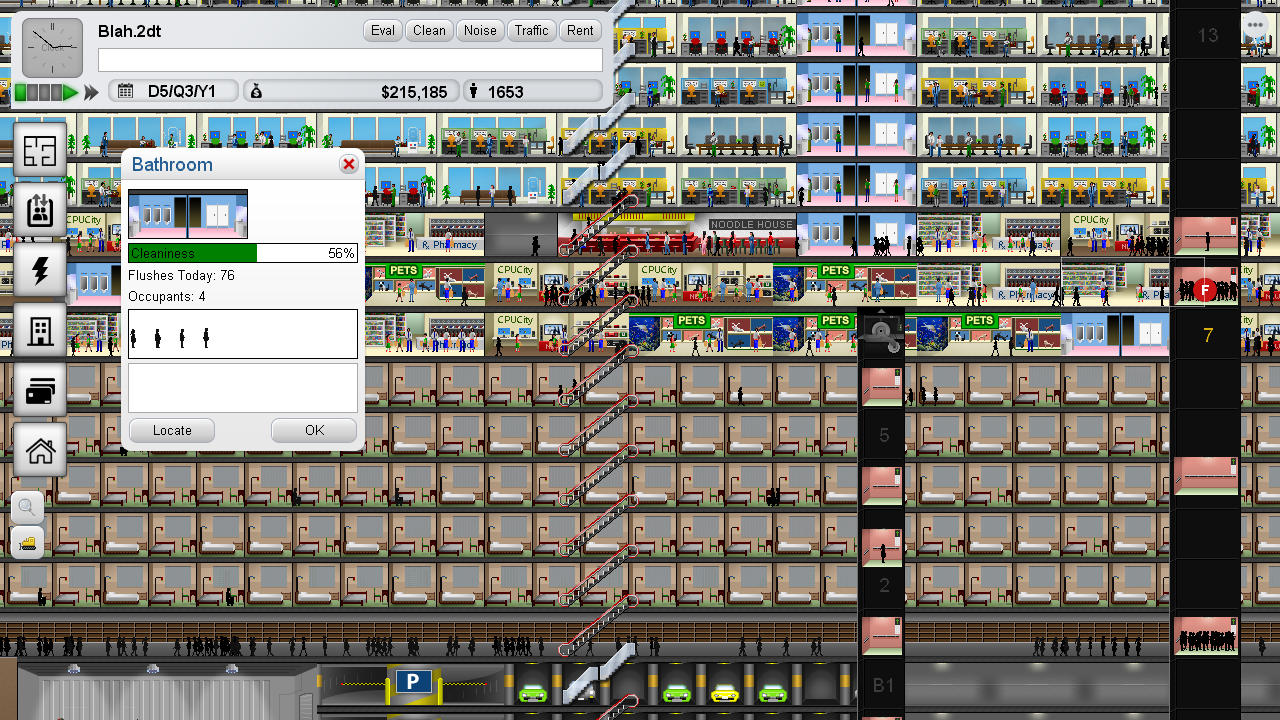
Task: Click the analog clock widget
Action: coord(52,47)
